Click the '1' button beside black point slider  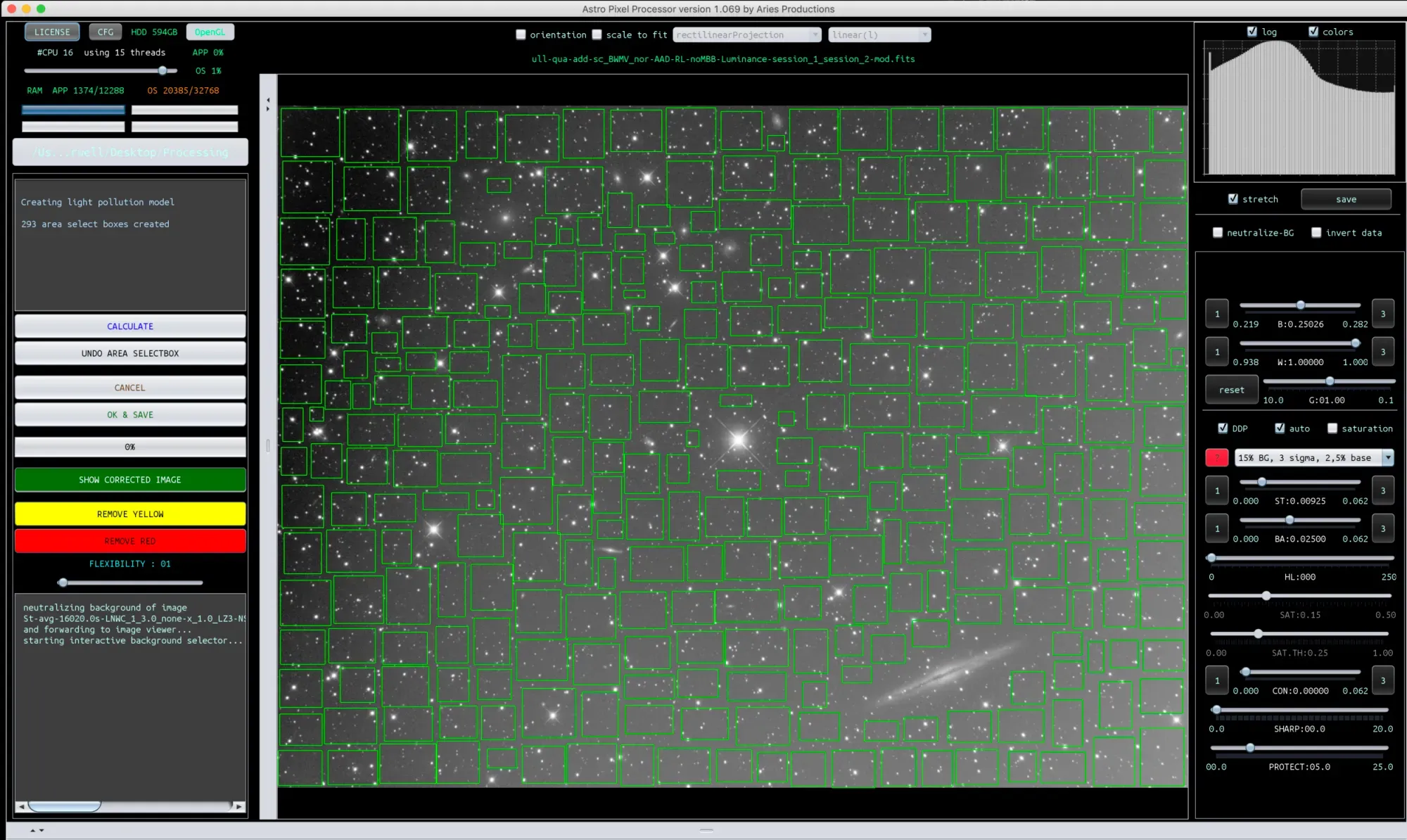[x=1216, y=314]
